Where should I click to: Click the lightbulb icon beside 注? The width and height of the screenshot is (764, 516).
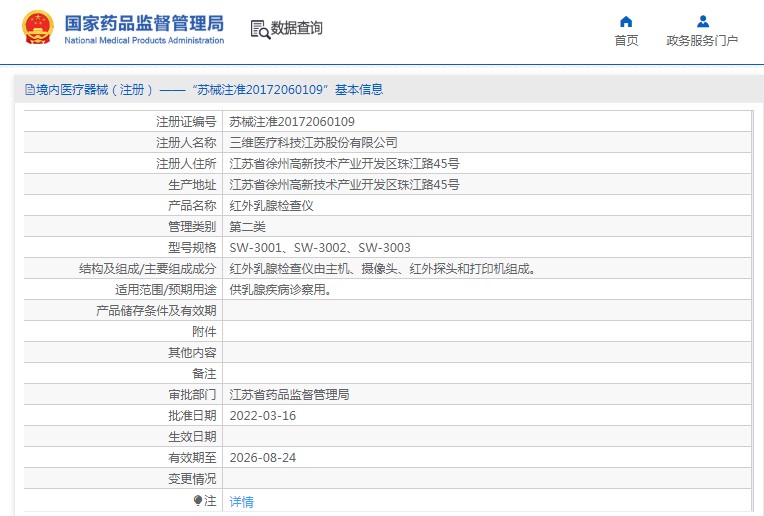click(197, 500)
